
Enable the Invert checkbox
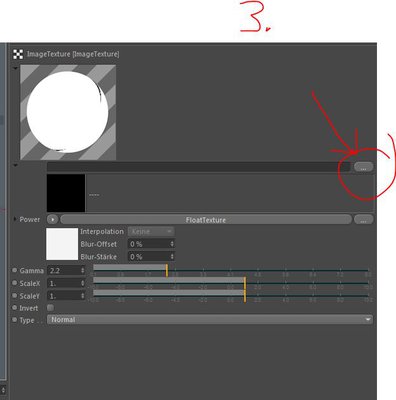point(50,308)
